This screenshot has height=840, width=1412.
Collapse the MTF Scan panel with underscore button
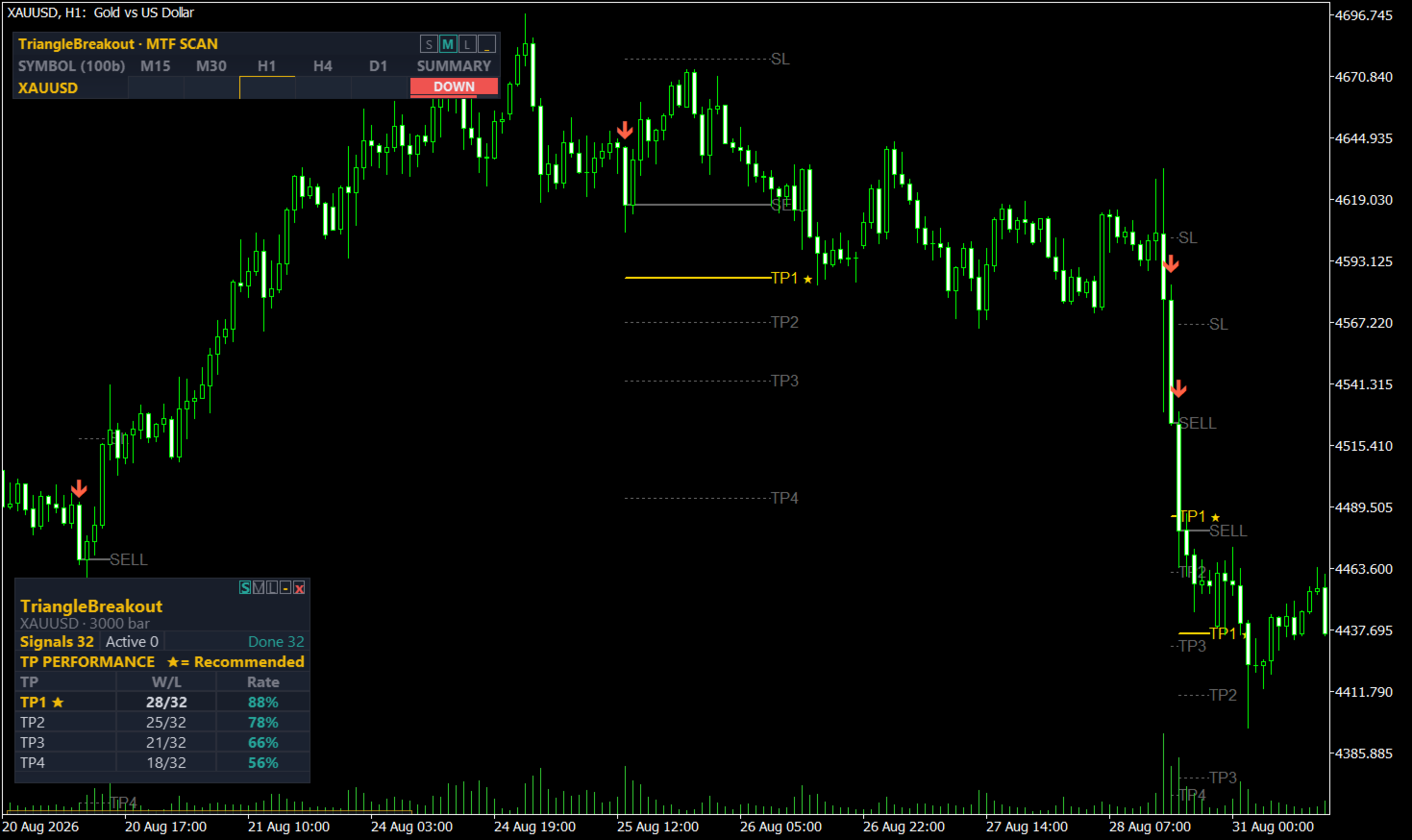[x=486, y=44]
